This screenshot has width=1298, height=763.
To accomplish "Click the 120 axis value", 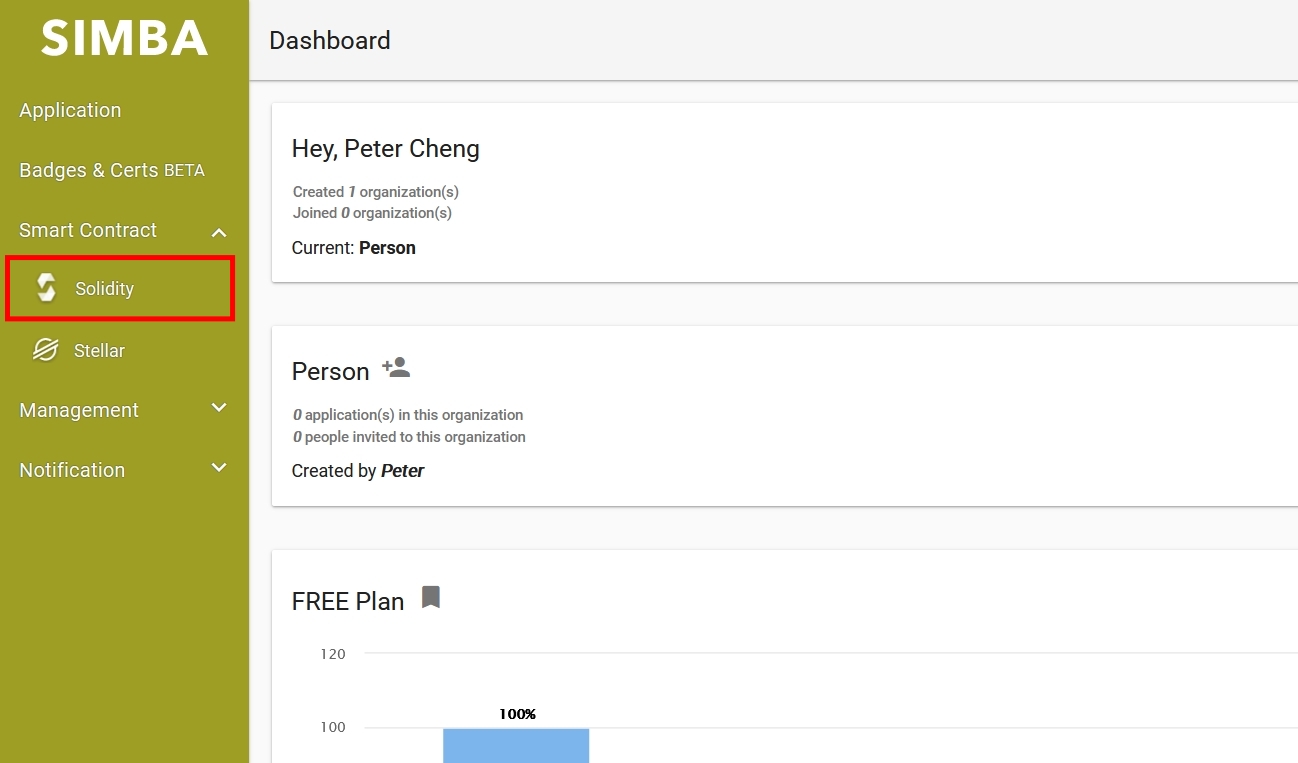I will point(333,654).
